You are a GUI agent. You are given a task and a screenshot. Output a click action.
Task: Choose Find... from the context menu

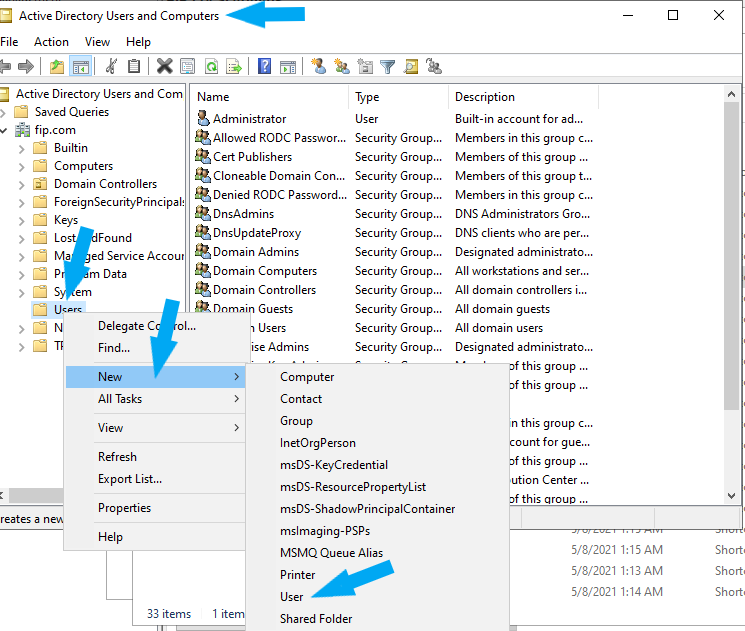154,348
